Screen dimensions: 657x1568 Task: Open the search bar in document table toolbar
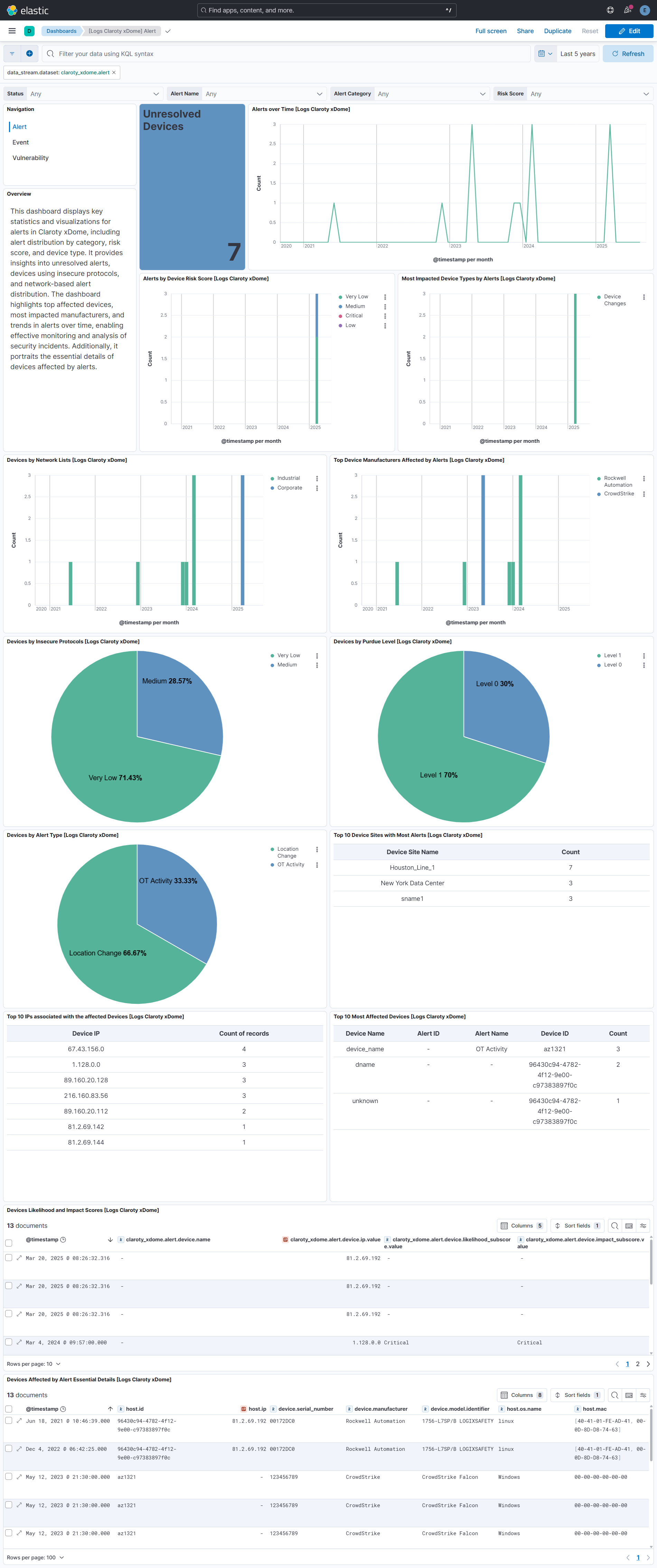click(614, 1225)
